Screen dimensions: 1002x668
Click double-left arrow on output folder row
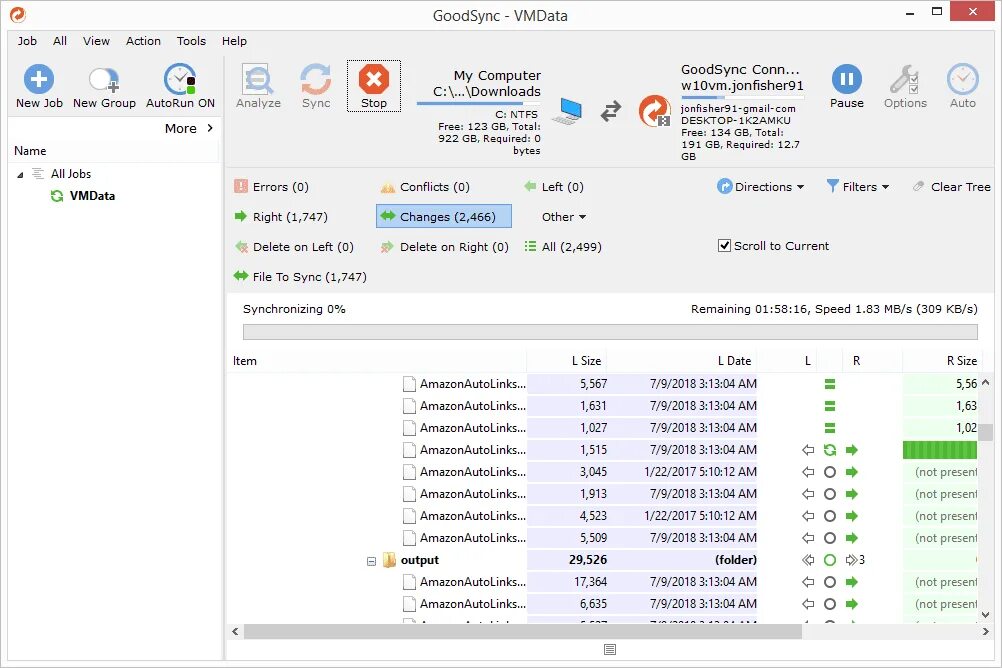click(808, 560)
